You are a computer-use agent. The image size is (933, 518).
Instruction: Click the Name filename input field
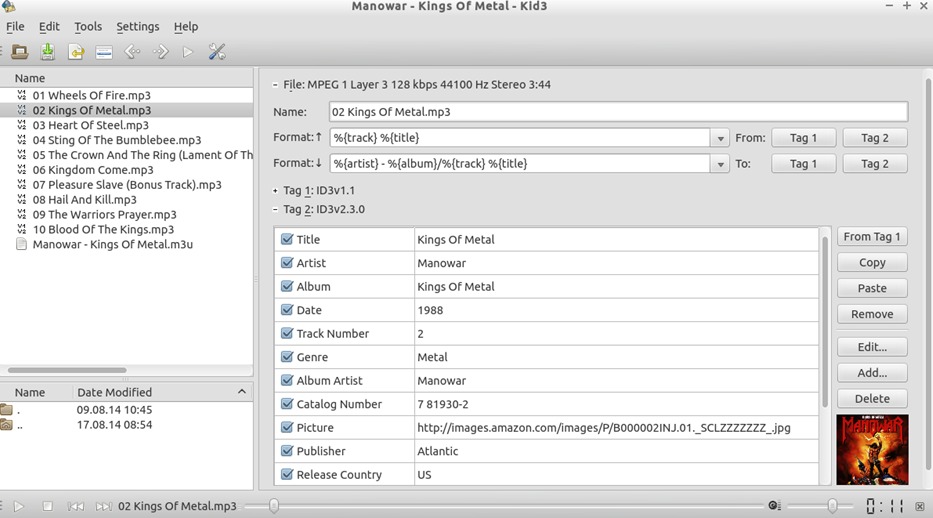click(618, 112)
